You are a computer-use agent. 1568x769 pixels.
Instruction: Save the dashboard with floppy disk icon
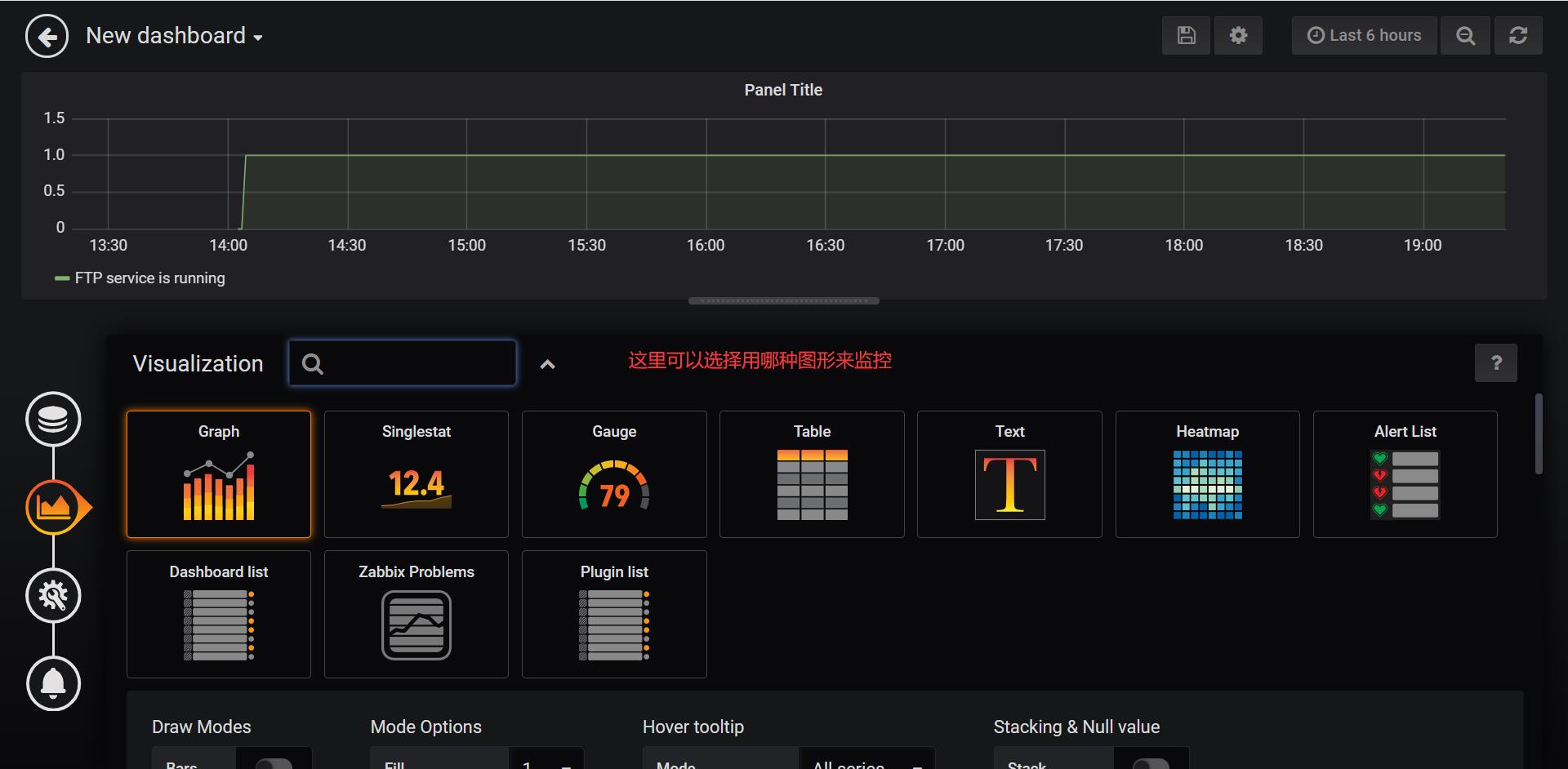[x=1186, y=35]
